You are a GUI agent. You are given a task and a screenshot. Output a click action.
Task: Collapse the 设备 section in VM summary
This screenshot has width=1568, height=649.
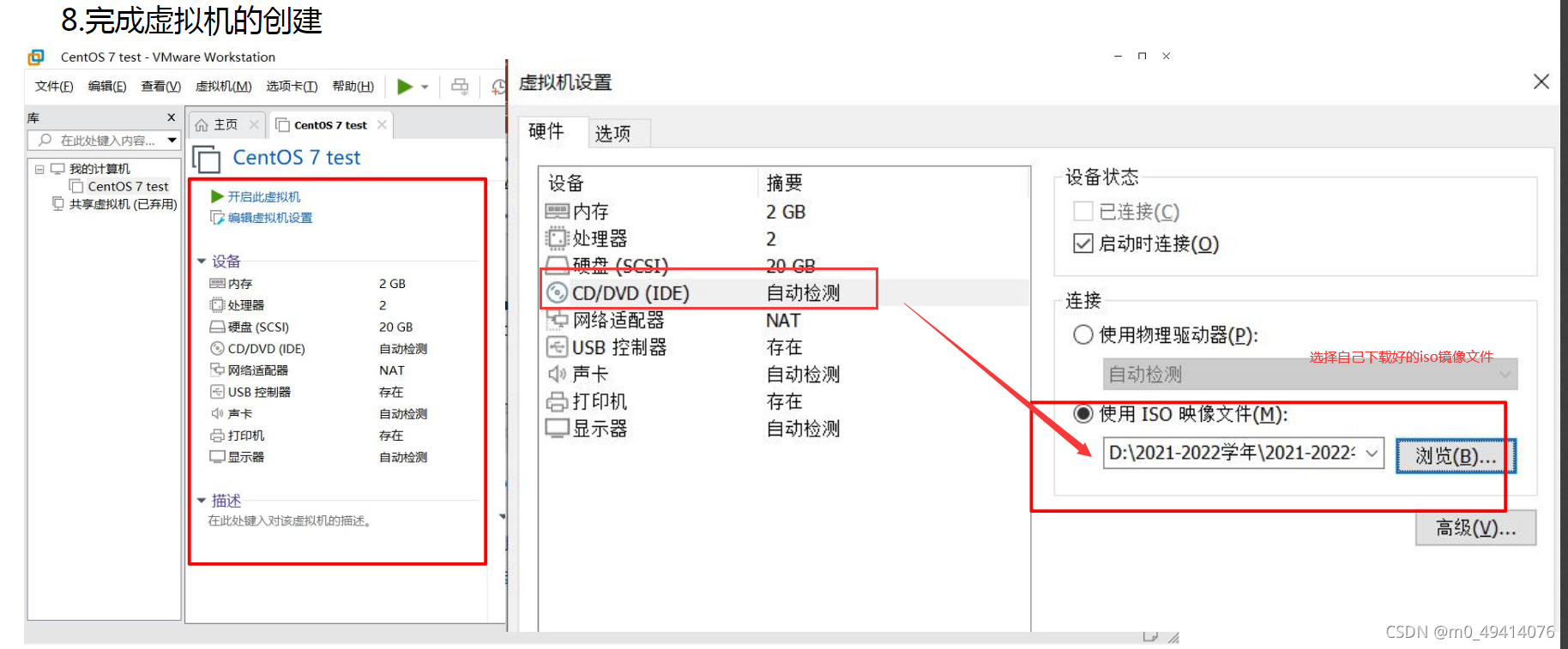(x=202, y=261)
